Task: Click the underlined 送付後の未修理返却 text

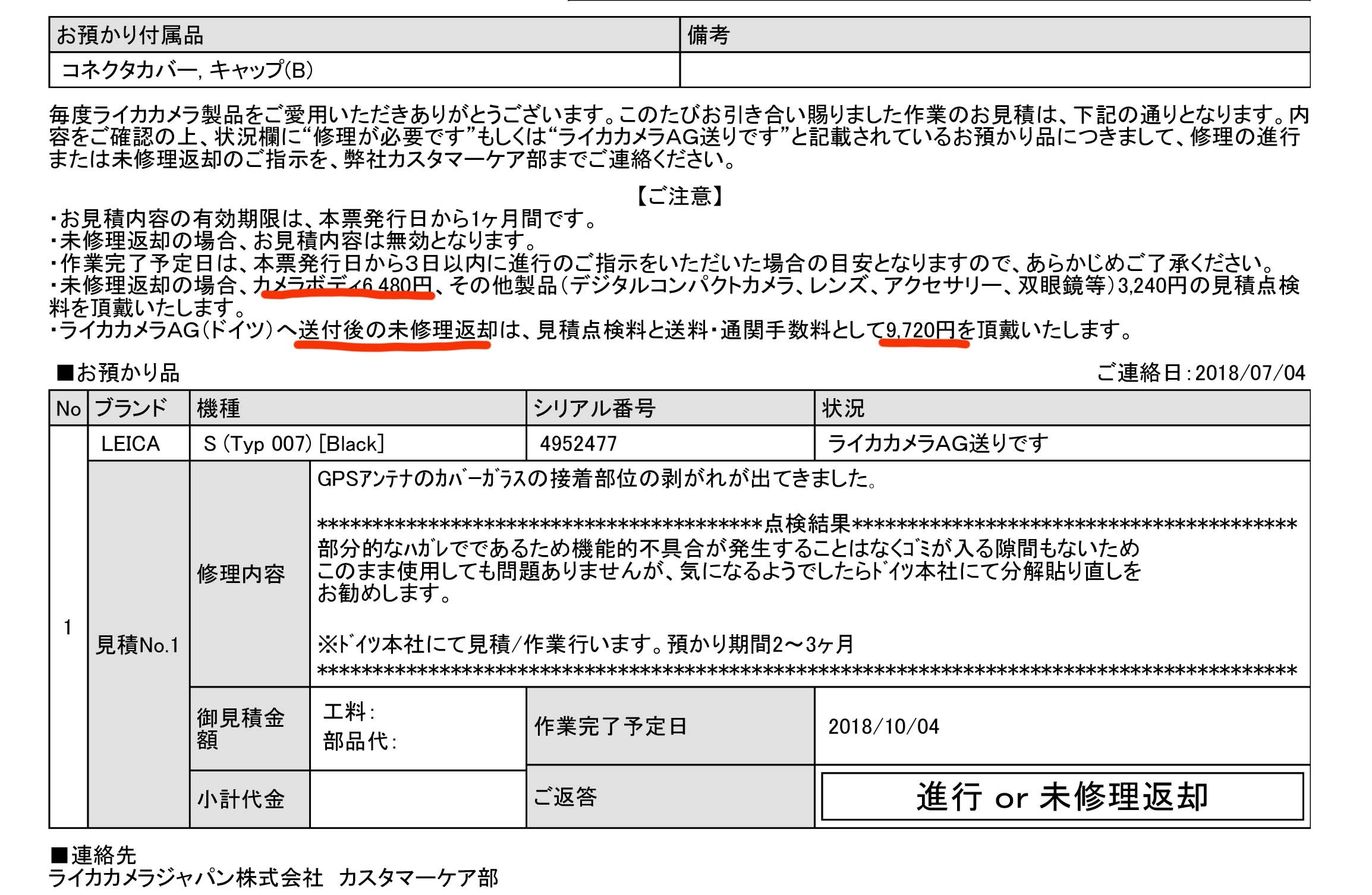Action: click(398, 330)
